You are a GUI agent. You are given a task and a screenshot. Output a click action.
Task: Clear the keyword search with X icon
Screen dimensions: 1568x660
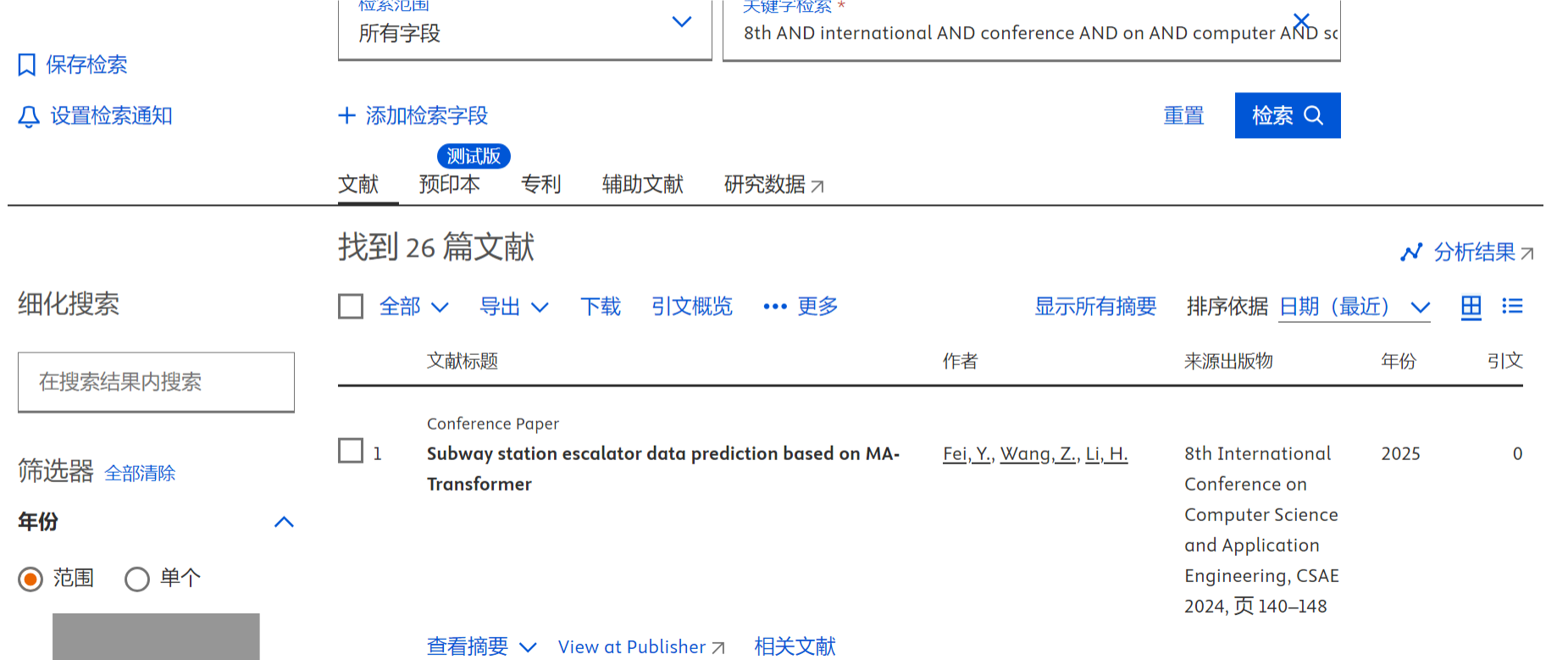[1301, 21]
